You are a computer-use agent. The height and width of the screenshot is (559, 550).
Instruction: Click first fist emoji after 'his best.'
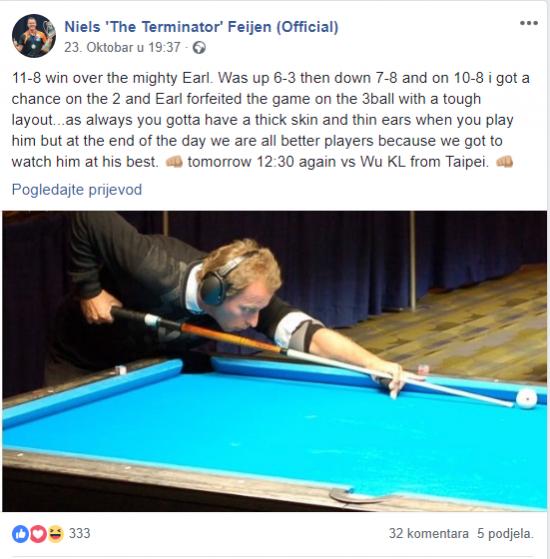(x=174, y=162)
